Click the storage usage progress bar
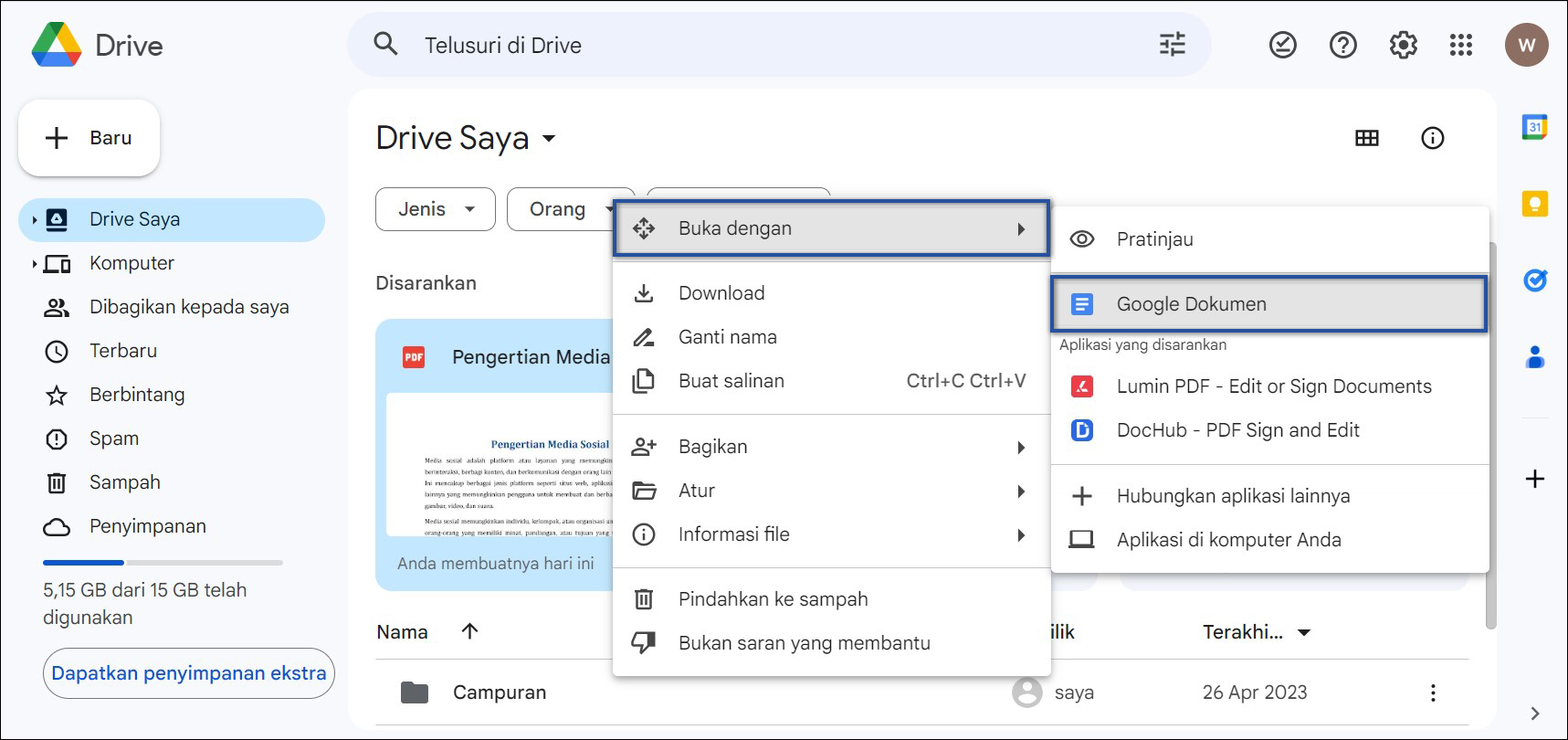1568x740 pixels. [163, 563]
